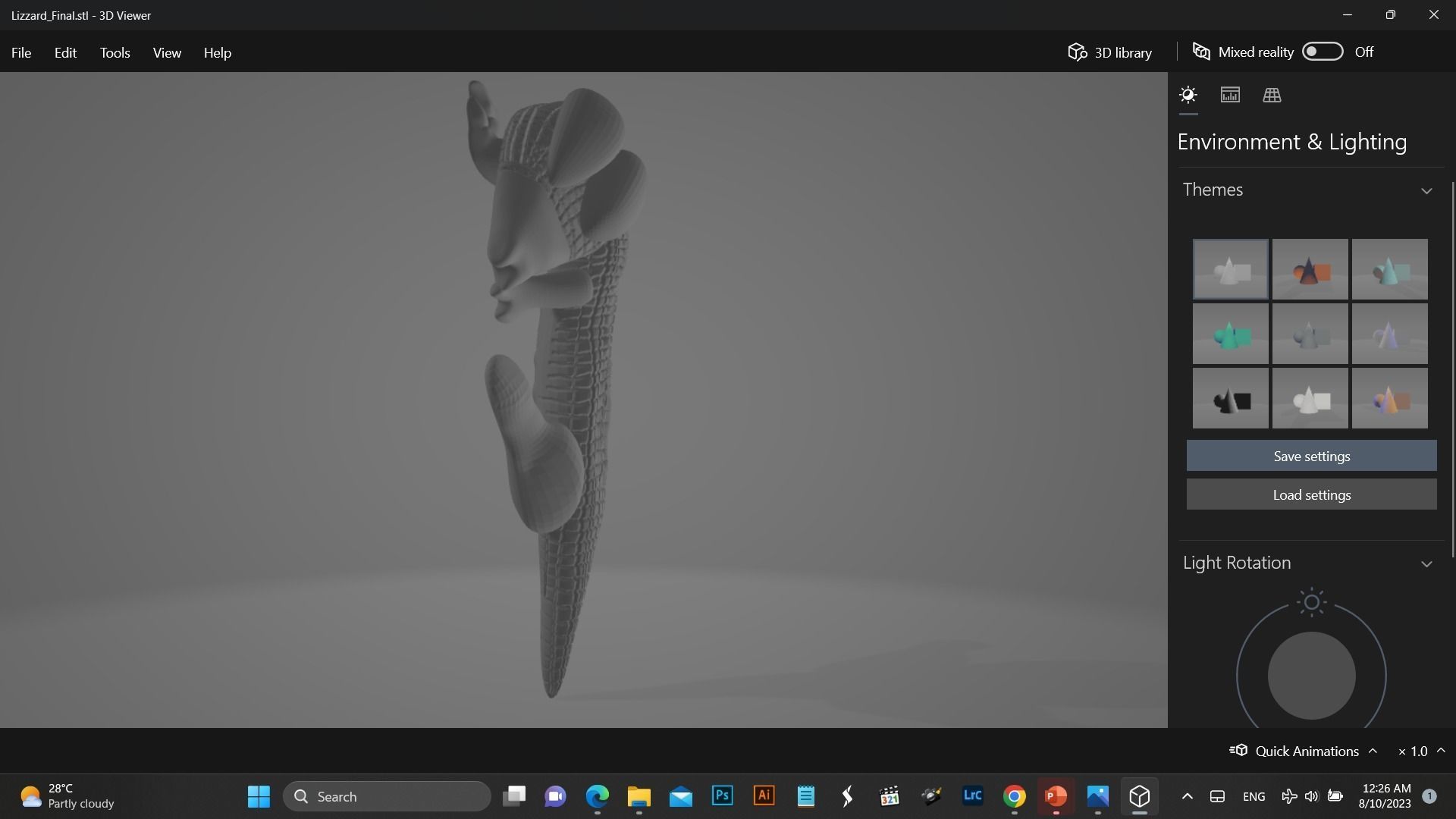Viewport: 1456px width, 819px height.
Task: Open the 3D library
Action: tap(1110, 52)
